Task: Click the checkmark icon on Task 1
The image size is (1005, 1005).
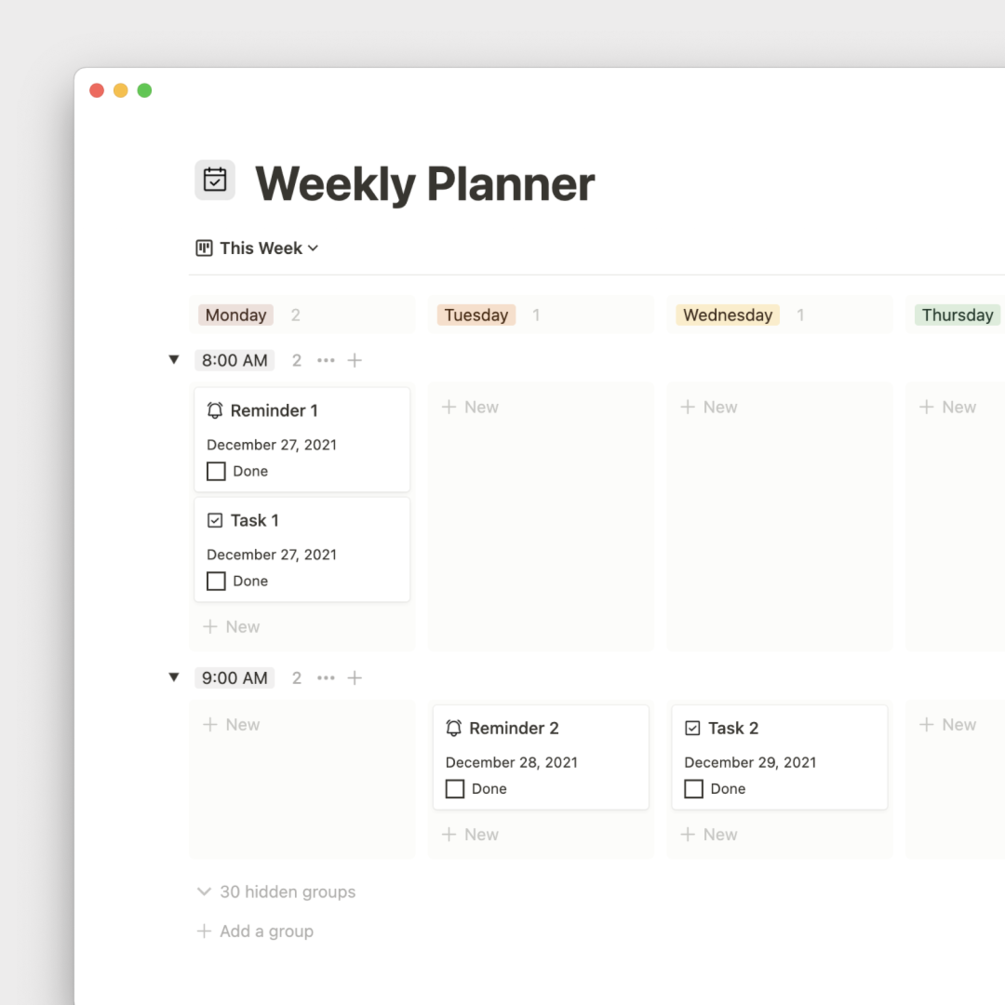Action: 214,520
